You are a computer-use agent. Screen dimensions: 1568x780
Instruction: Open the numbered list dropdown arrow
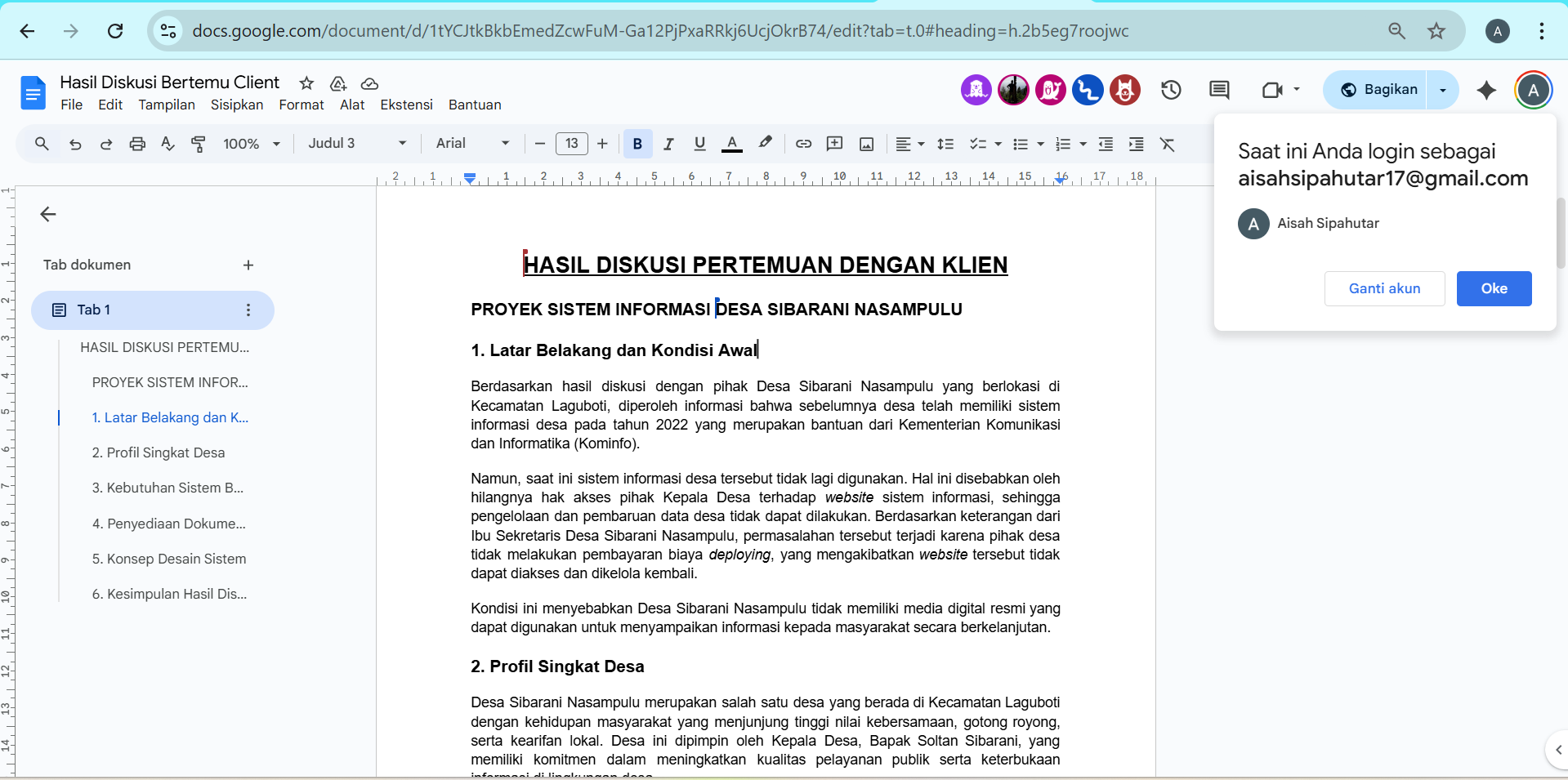click(x=1083, y=144)
